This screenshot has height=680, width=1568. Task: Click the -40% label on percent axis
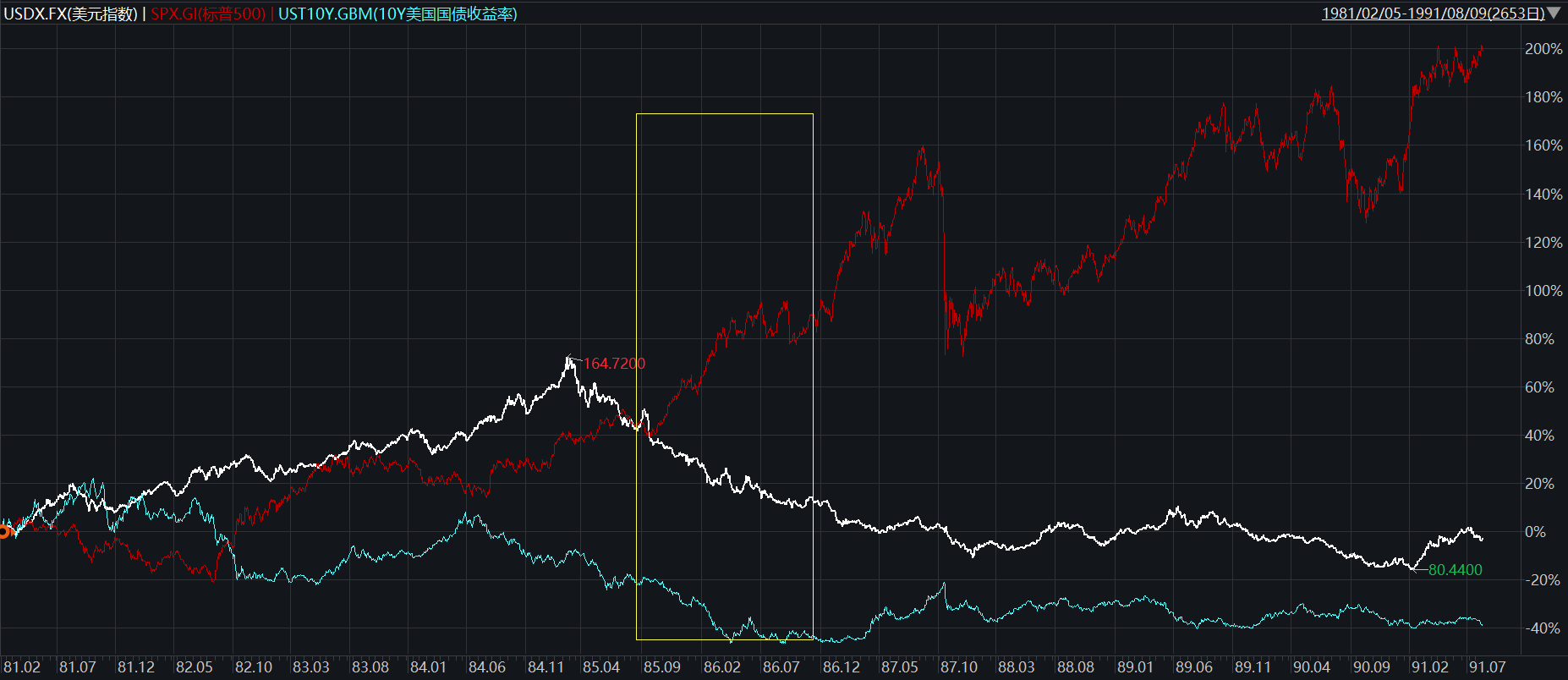(x=1543, y=628)
